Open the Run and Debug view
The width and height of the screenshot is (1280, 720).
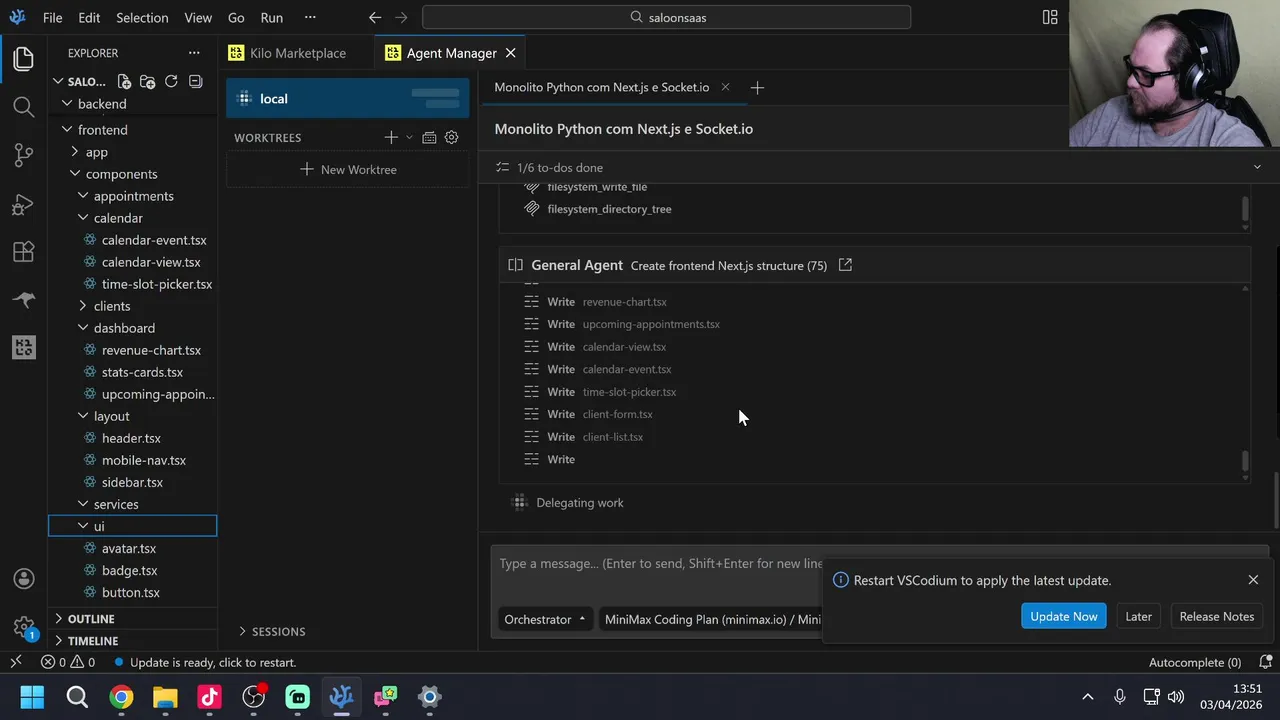point(24,204)
